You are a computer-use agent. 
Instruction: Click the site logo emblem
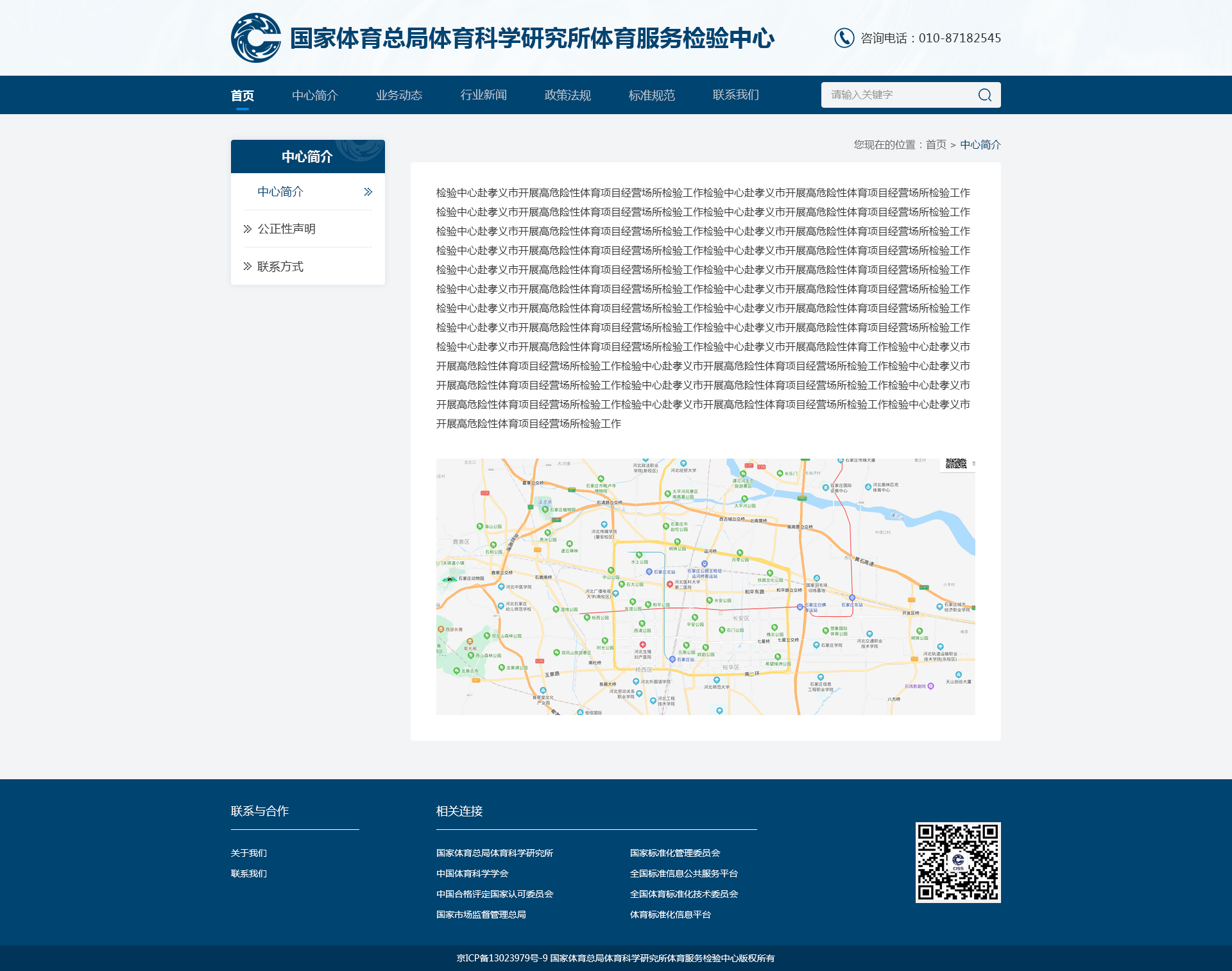click(256, 38)
